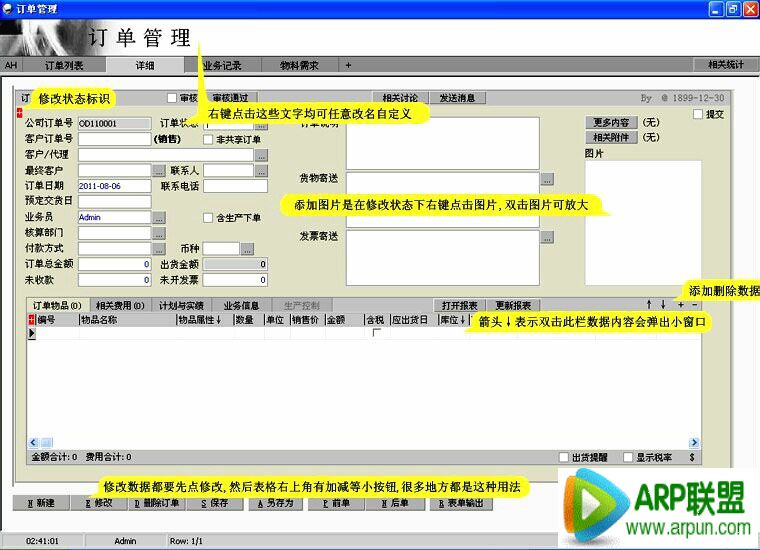Viewport: 760px width, 550px height.
Task: Open the 客户/代理 lookup ellipsis button
Action: pyautogui.click(x=261, y=155)
